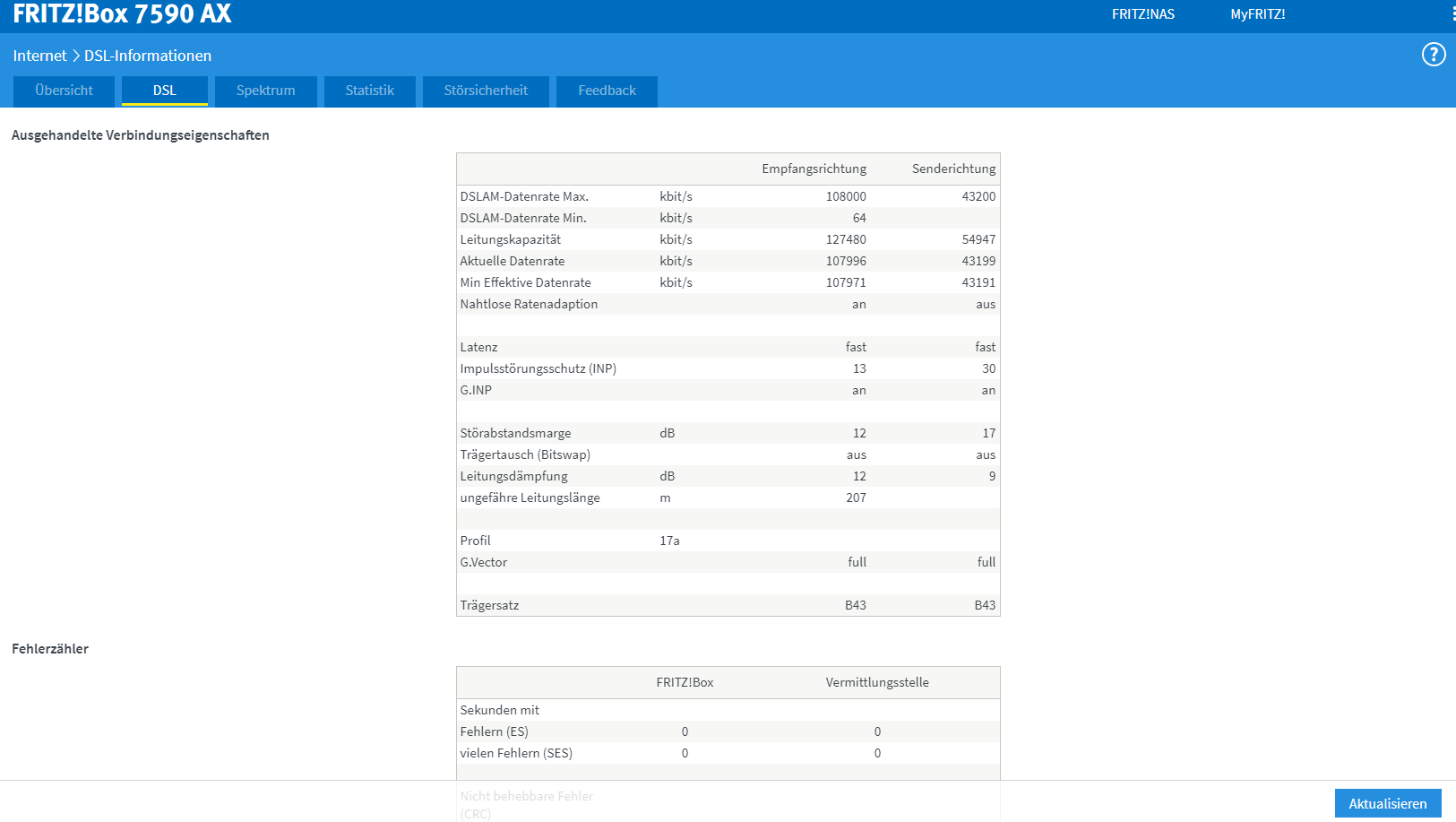Select the DSL tab
Image resolution: width=1456 pixels, height=822 pixels.
[x=165, y=91]
